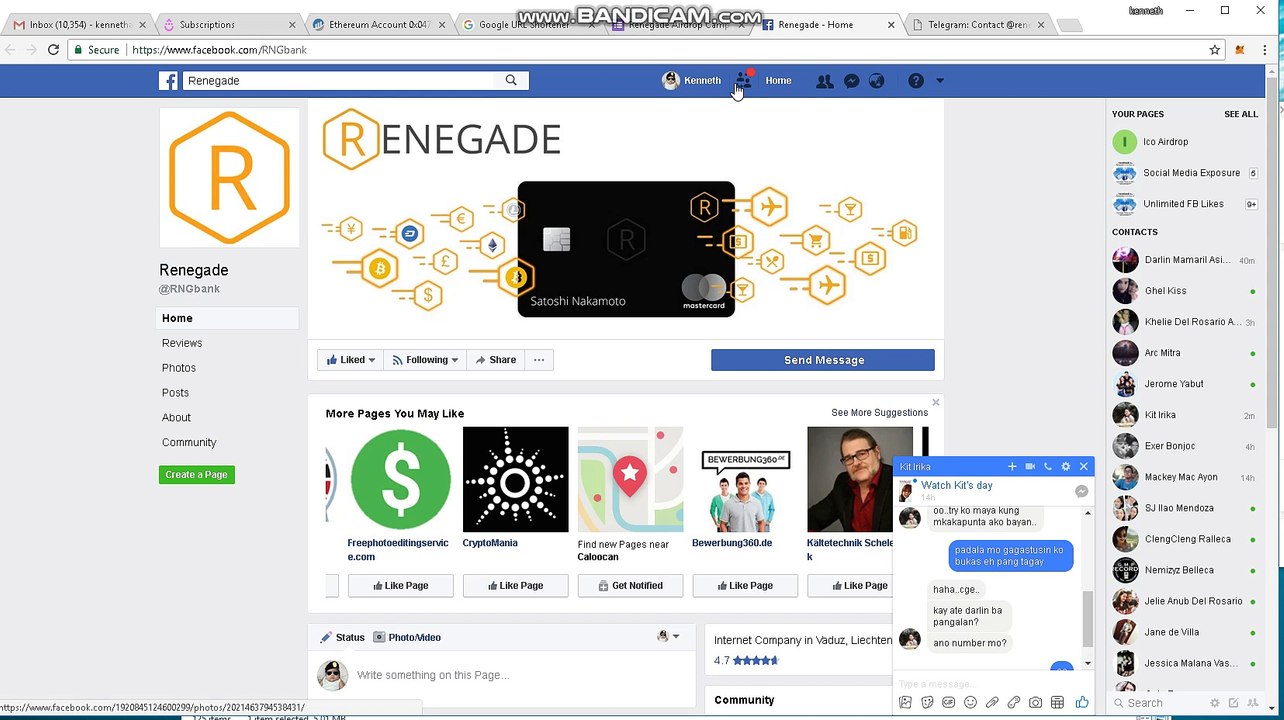Click create group icon in sidebar

pyautogui.click(x=1252, y=703)
